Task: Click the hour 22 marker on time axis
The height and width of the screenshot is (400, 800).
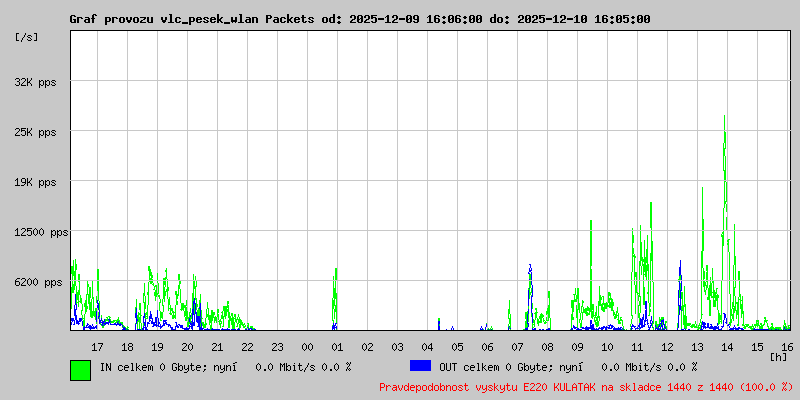Action: pos(247,347)
